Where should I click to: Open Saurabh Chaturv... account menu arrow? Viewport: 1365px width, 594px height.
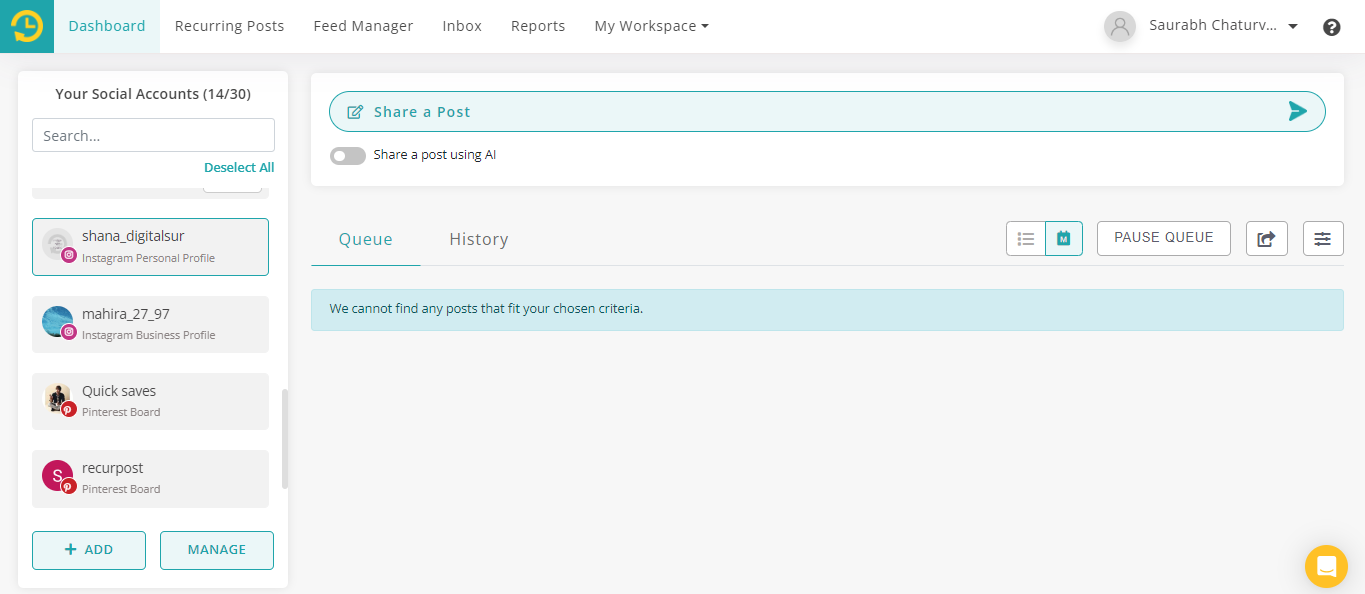click(1293, 27)
